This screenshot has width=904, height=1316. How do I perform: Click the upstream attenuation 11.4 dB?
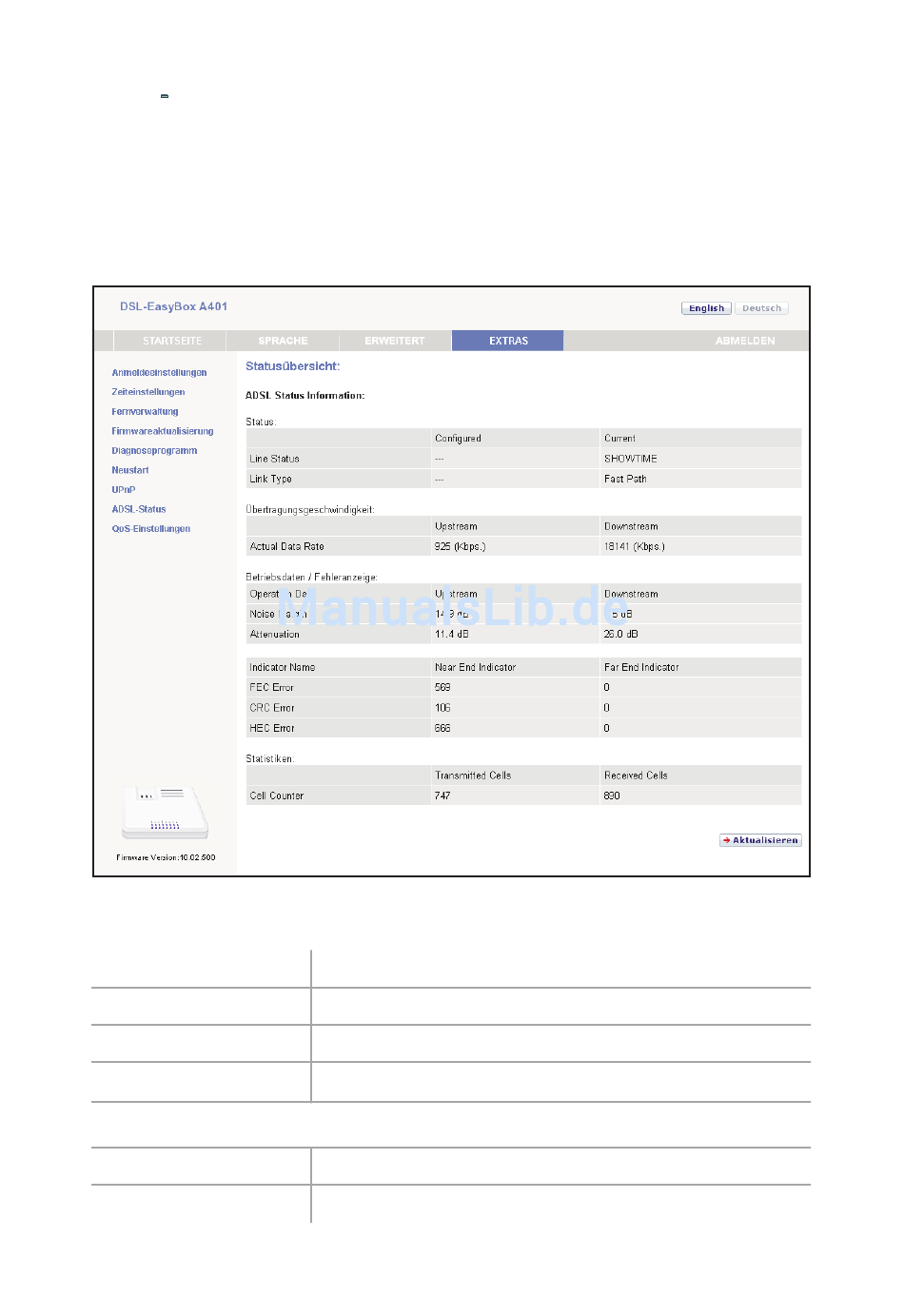tap(451, 634)
